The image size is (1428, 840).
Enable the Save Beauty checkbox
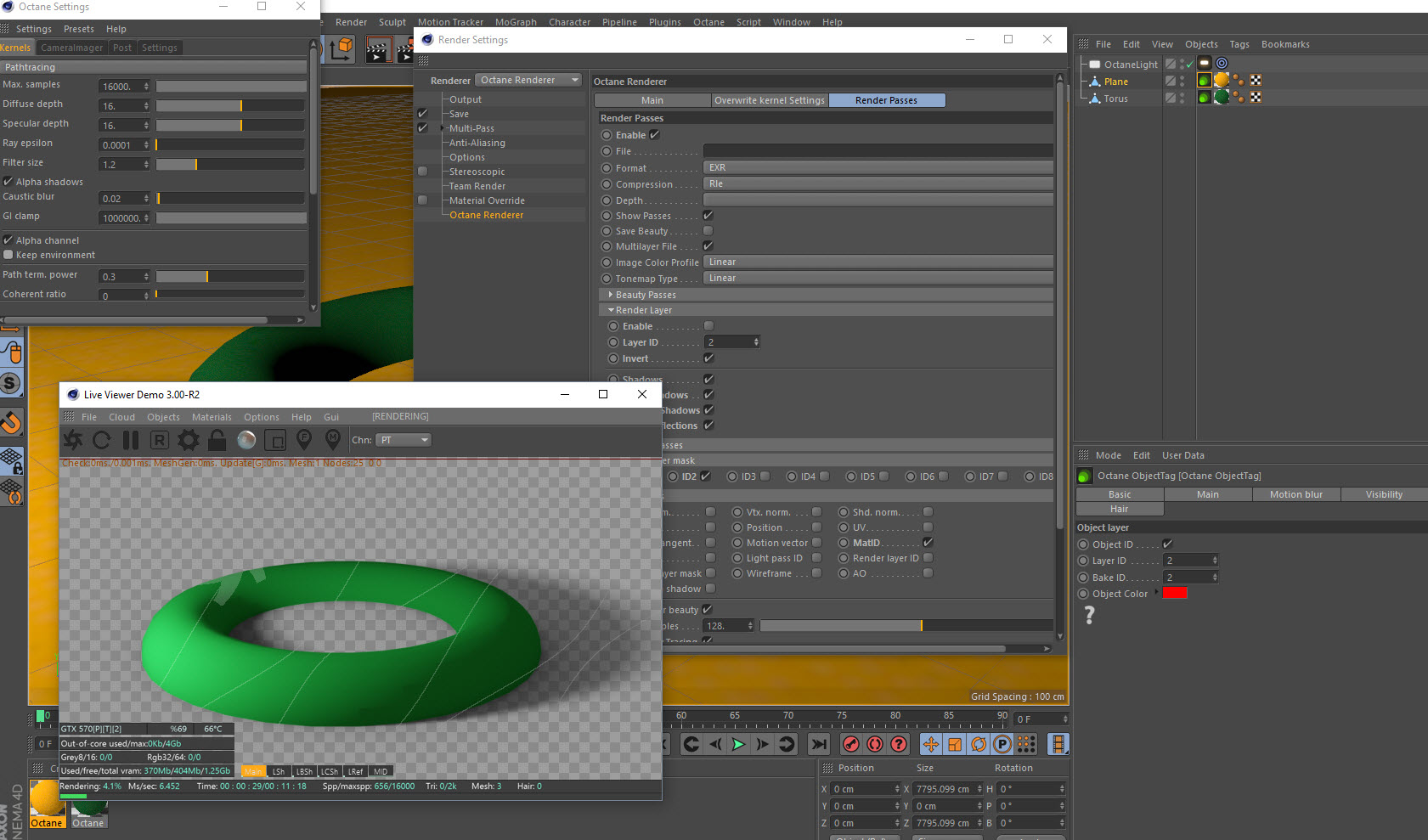pyautogui.click(x=708, y=231)
